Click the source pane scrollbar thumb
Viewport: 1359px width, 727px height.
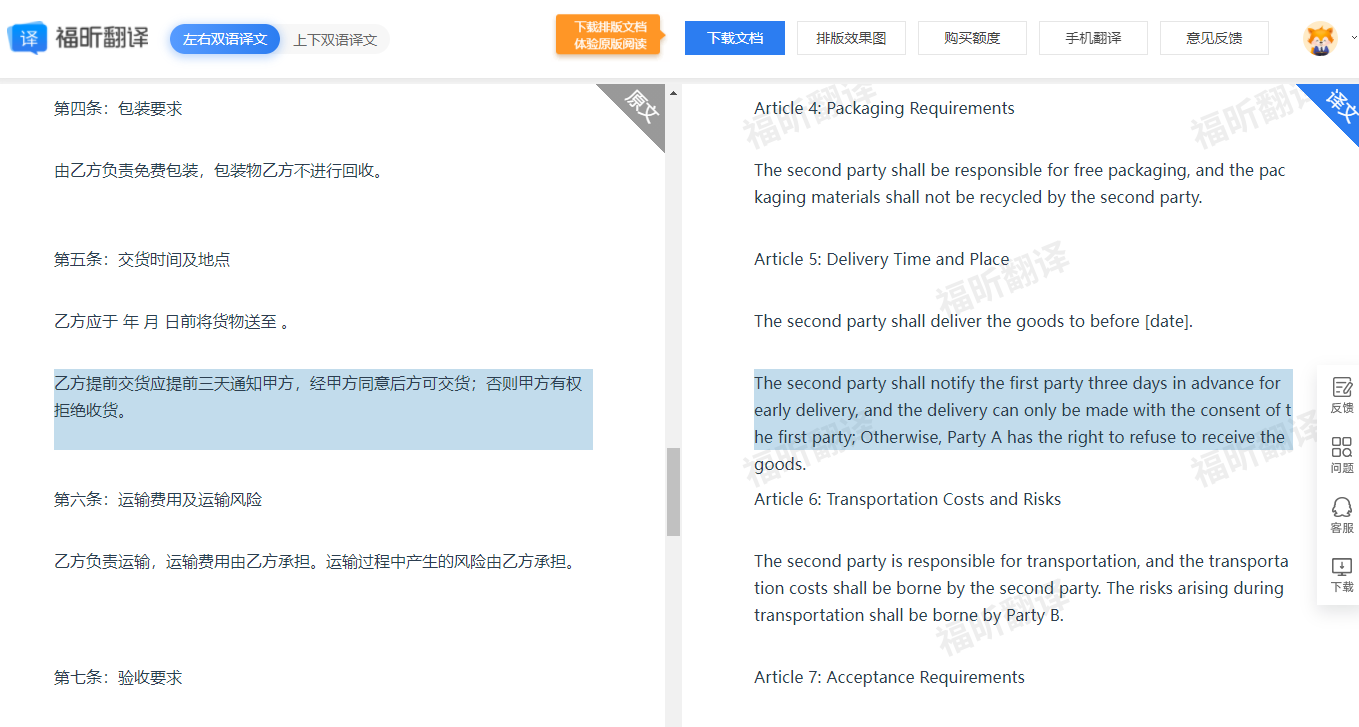click(673, 491)
